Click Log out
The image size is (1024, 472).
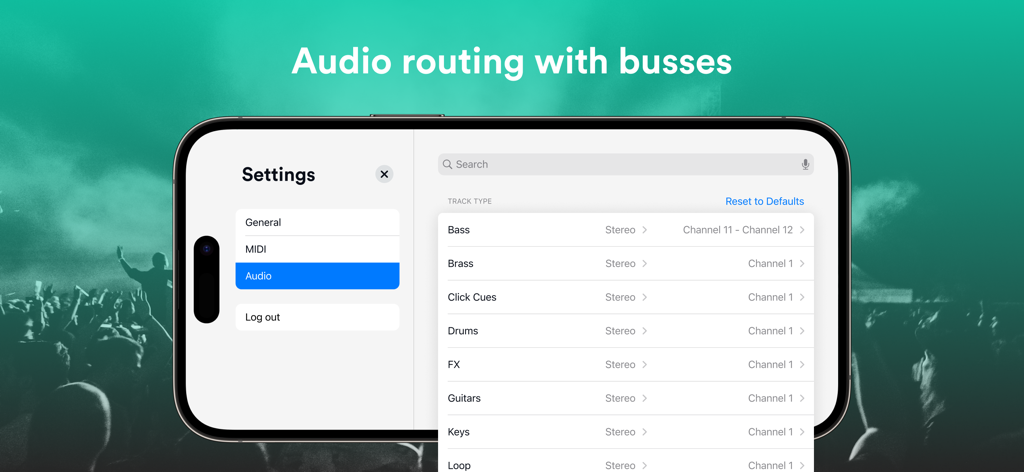[x=317, y=317]
